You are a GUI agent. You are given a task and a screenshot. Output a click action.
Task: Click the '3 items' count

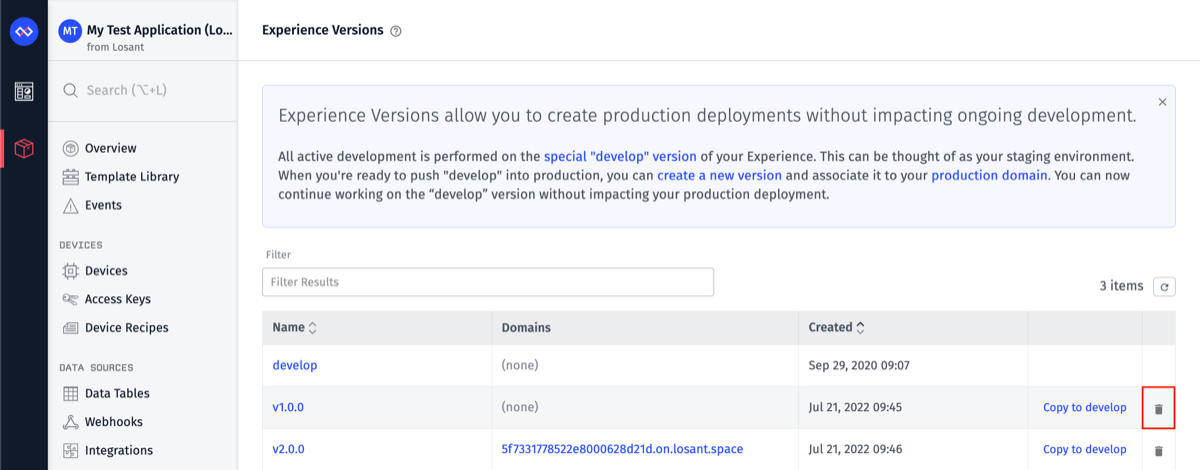(1121, 286)
